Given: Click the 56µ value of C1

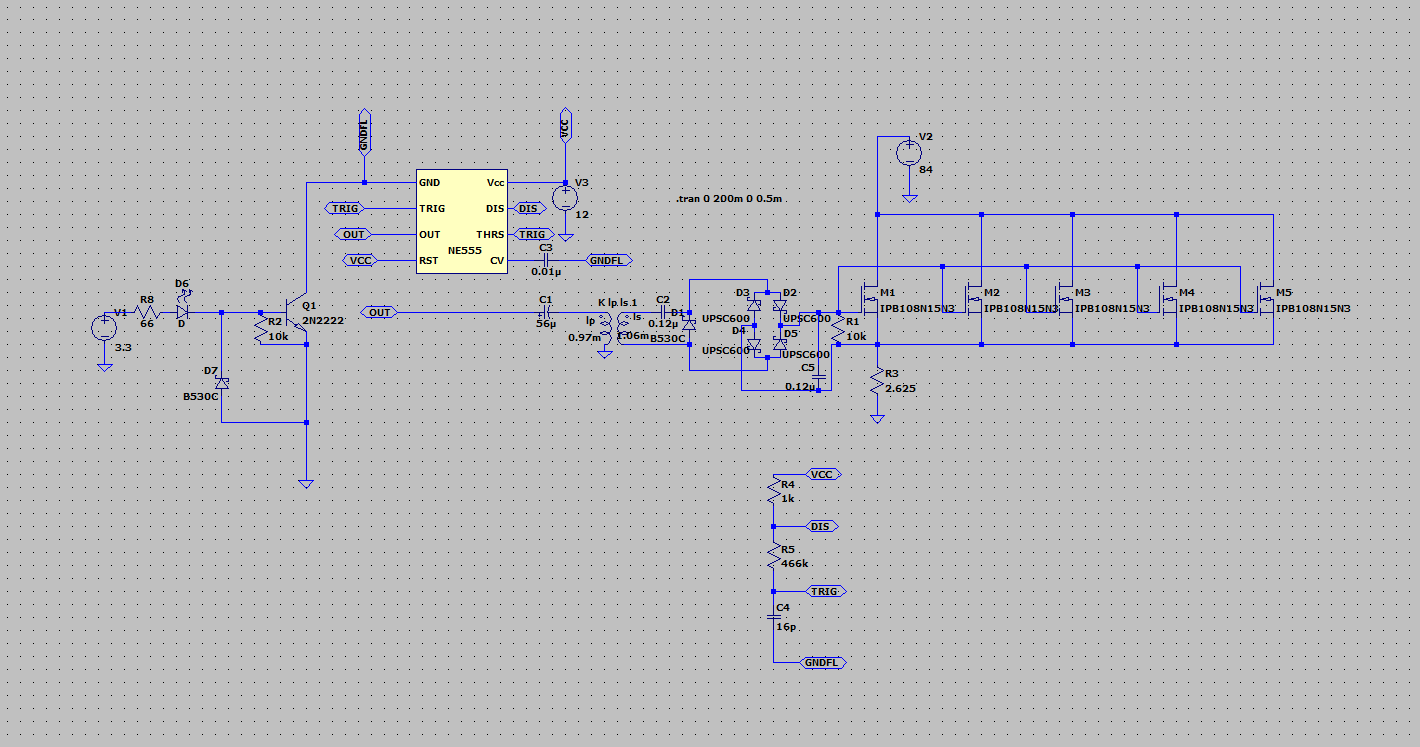Looking at the screenshot, I should pos(545,324).
